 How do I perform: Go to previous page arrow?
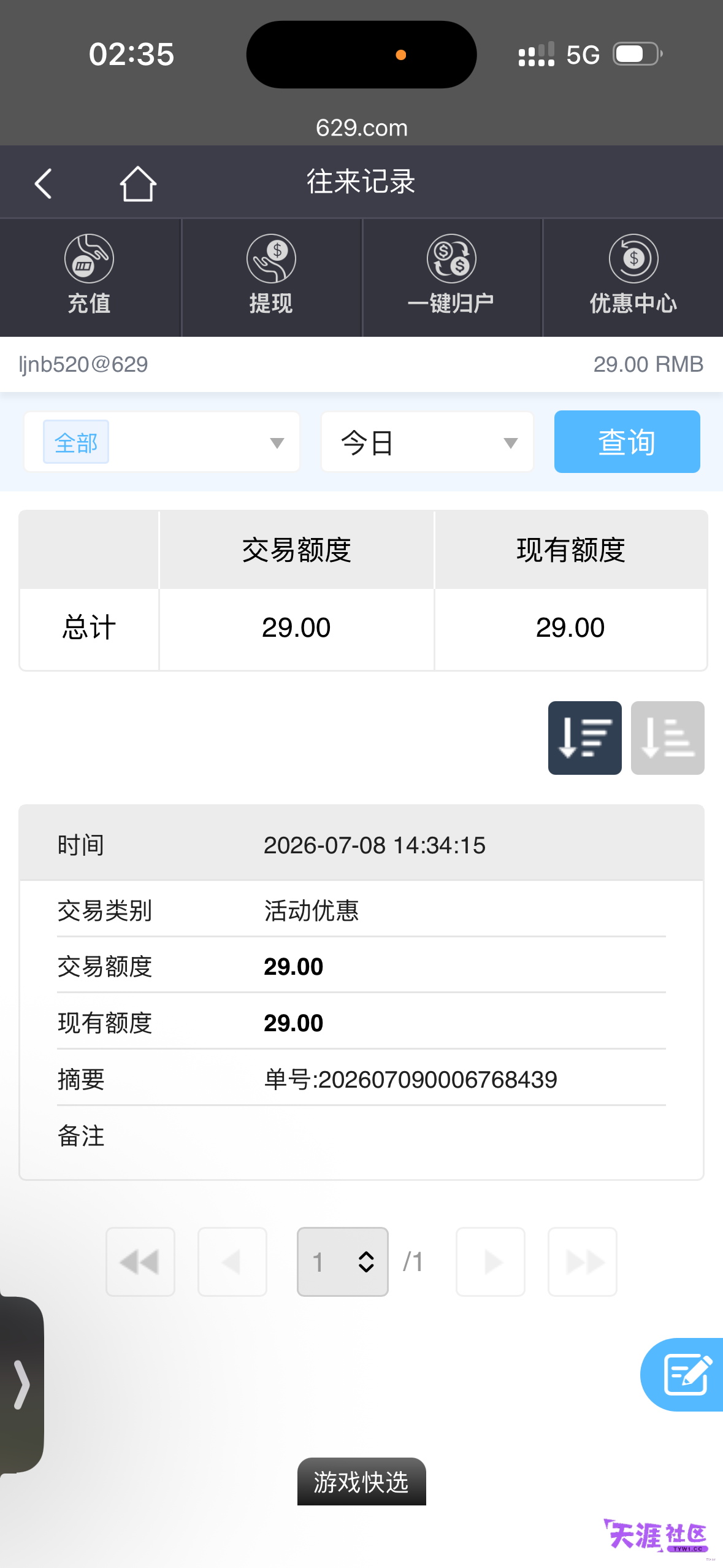pos(232,1262)
